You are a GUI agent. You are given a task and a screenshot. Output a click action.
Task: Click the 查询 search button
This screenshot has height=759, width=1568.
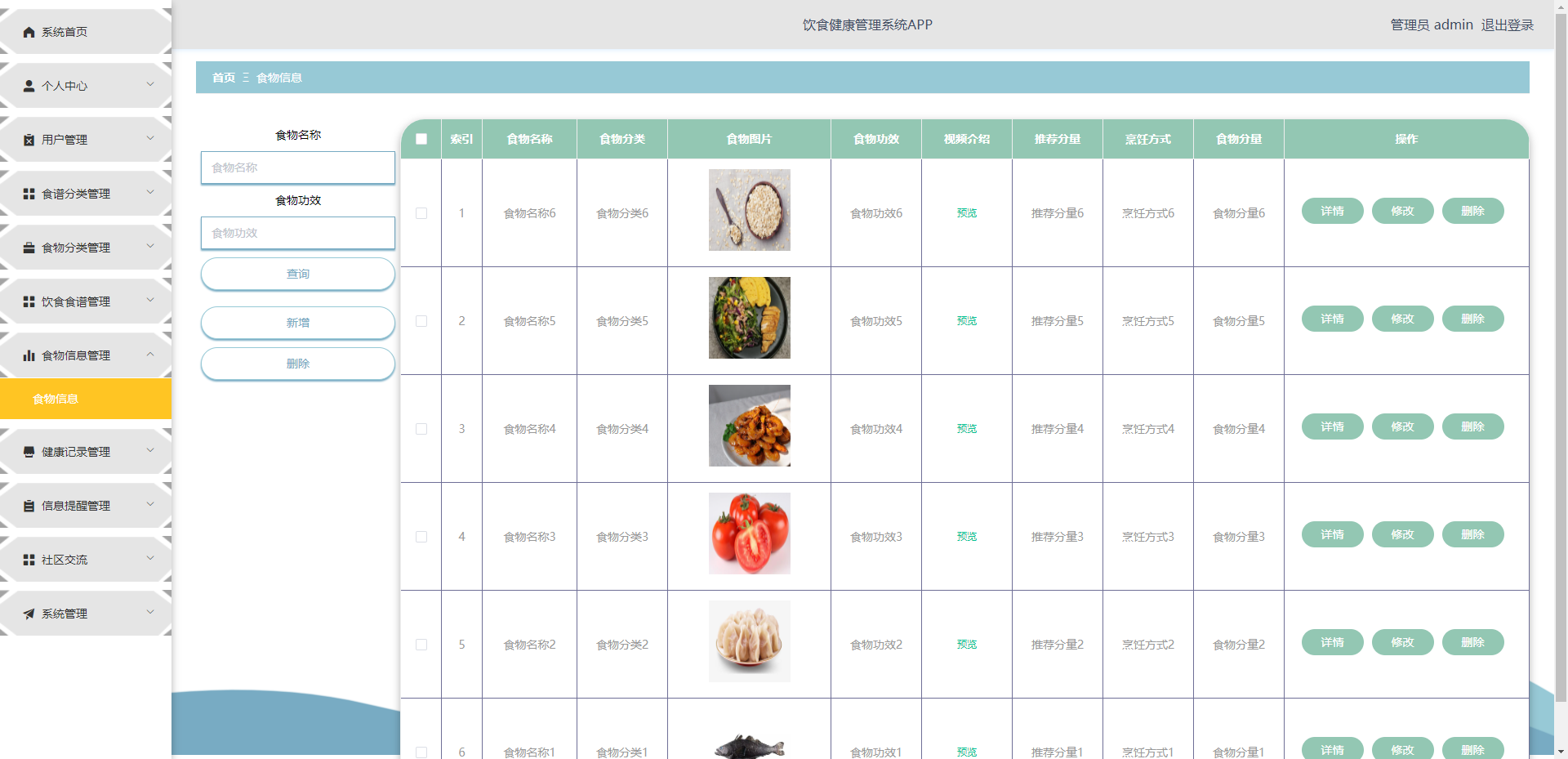pyautogui.click(x=298, y=274)
